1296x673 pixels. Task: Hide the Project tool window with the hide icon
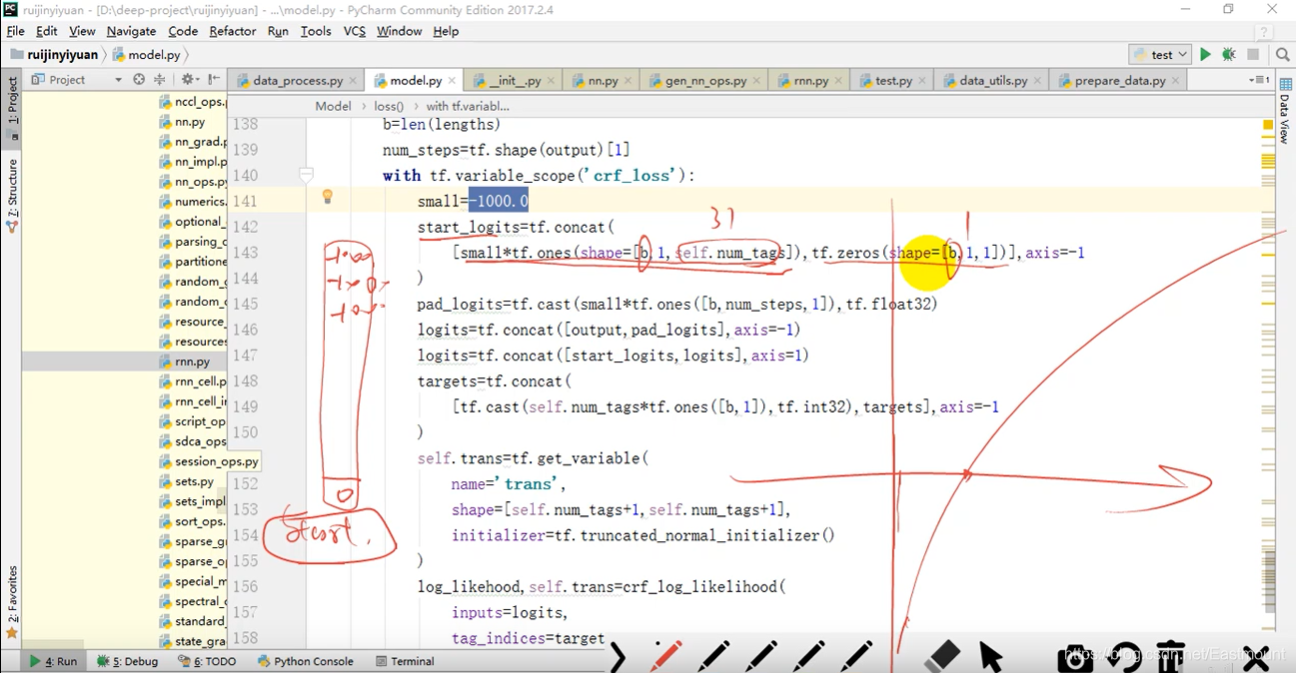point(214,79)
